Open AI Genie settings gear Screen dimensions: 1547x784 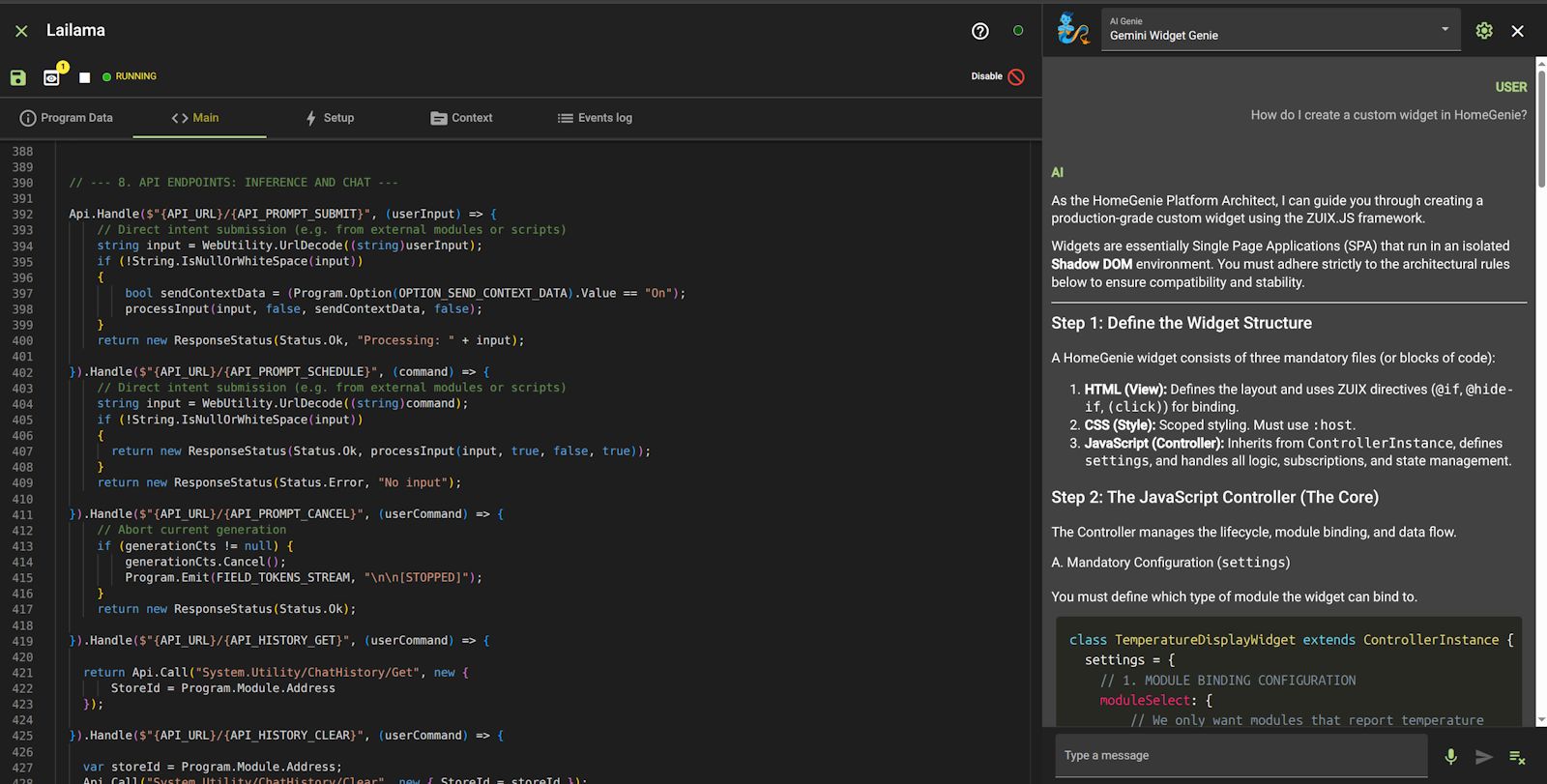pos(1484,31)
